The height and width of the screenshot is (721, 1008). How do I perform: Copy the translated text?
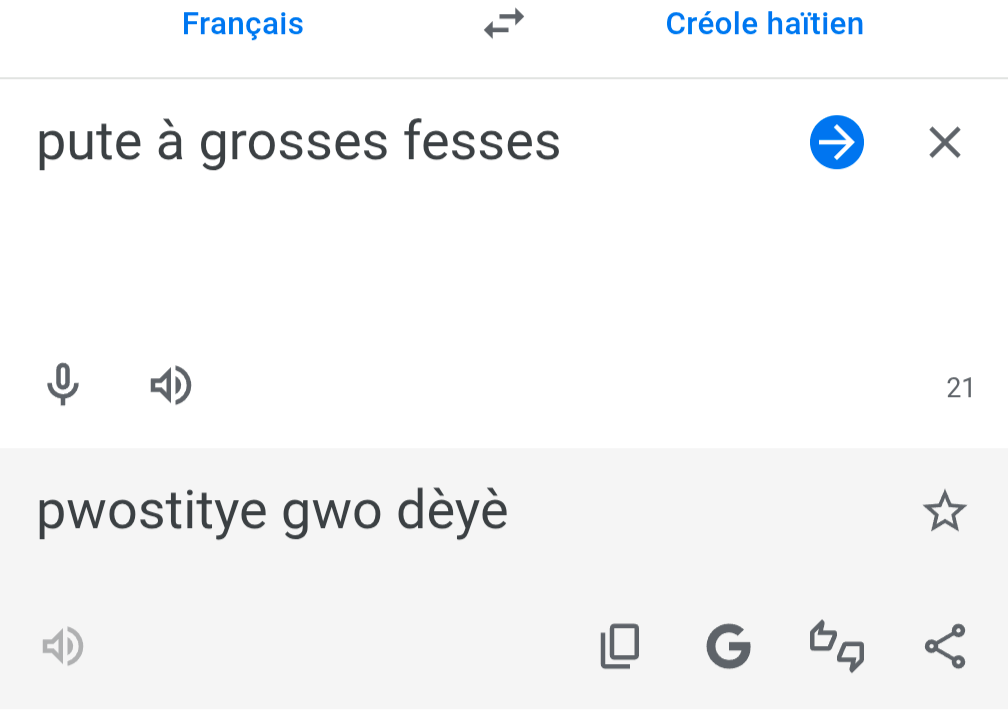[x=620, y=646]
